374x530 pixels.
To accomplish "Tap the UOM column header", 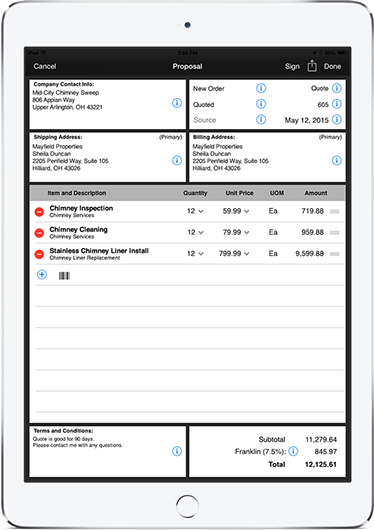I will tap(277, 193).
